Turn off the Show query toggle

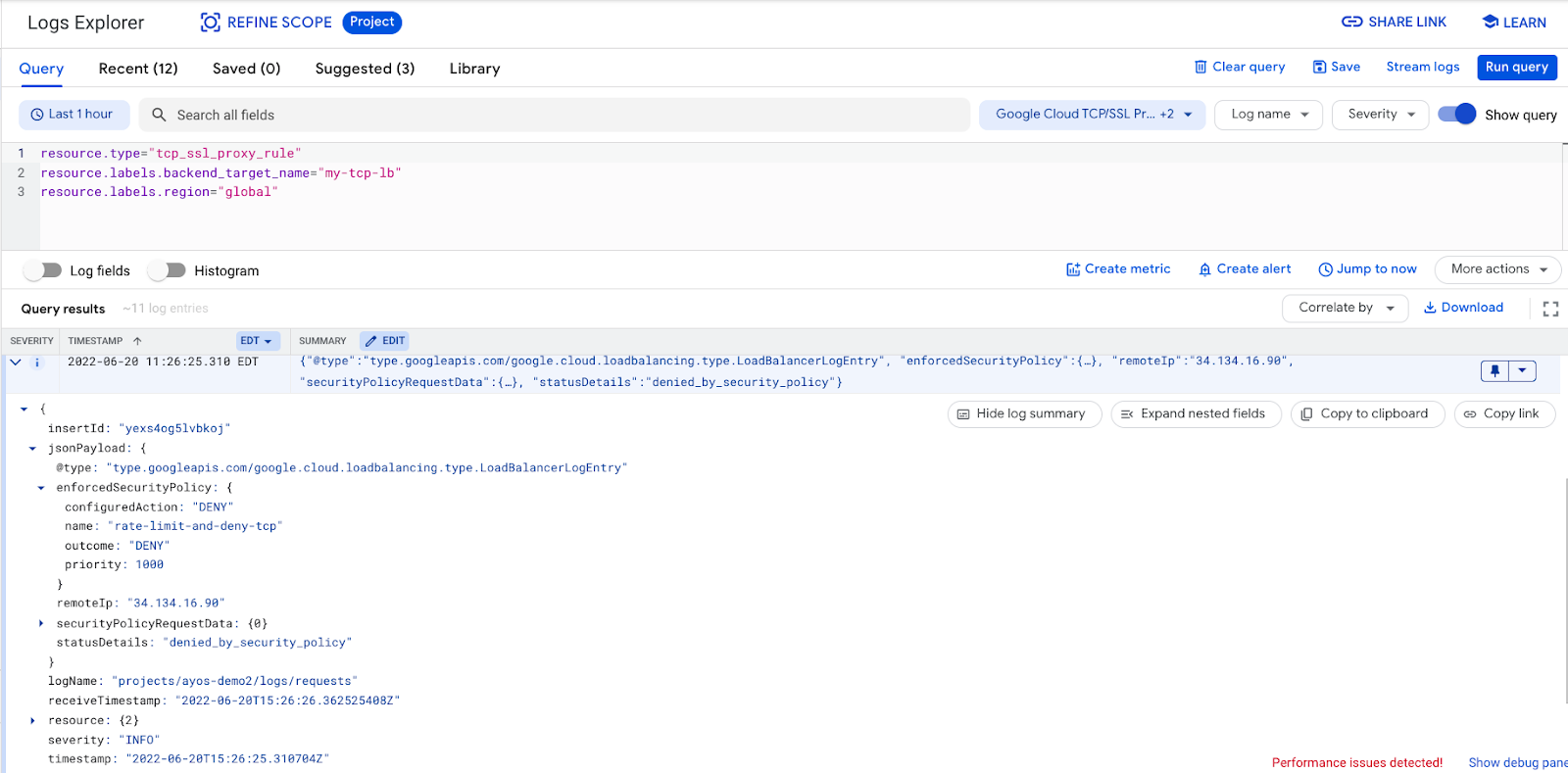1456,115
